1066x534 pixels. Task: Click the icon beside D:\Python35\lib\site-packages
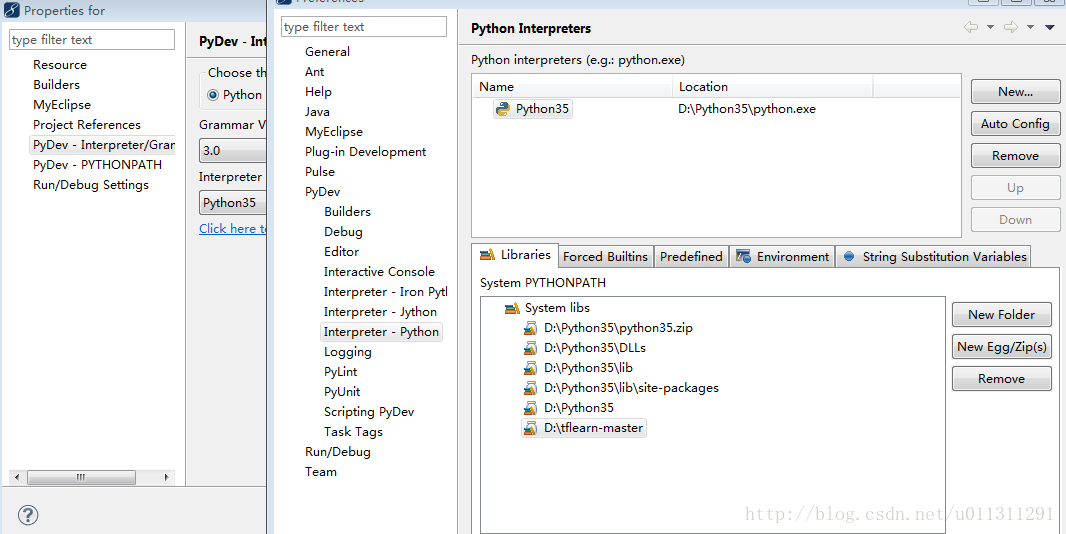[x=530, y=388]
